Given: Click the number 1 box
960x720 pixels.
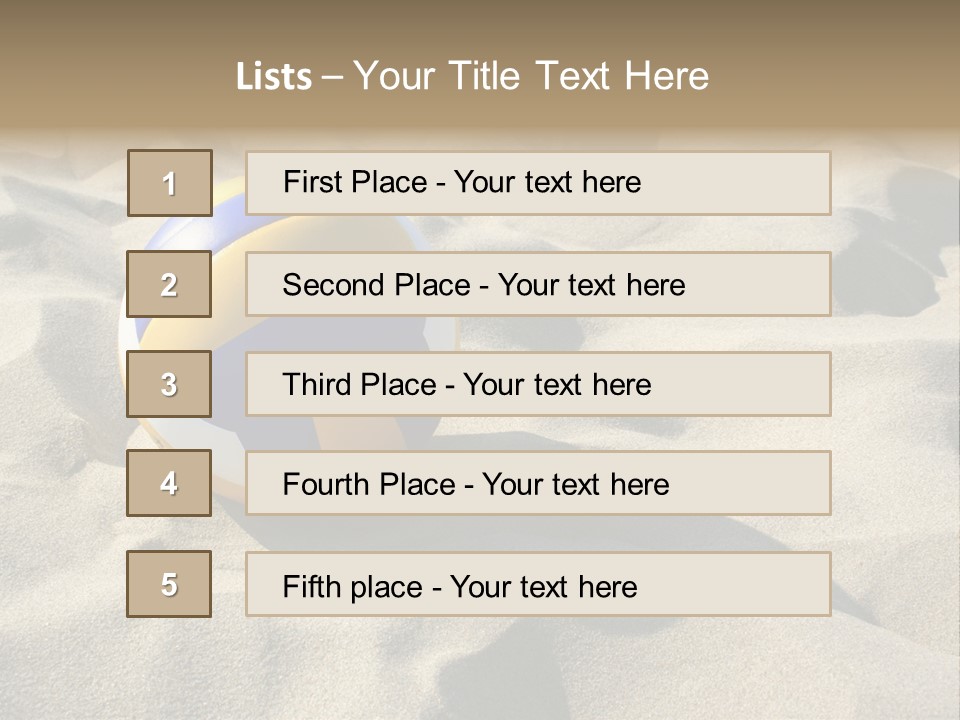Looking at the screenshot, I should click(170, 183).
